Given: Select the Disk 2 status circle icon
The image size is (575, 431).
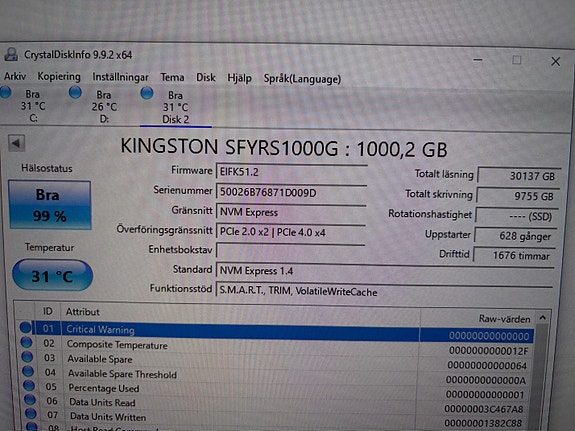Looking at the screenshot, I should pyautogui.click(x=147, y=93).
